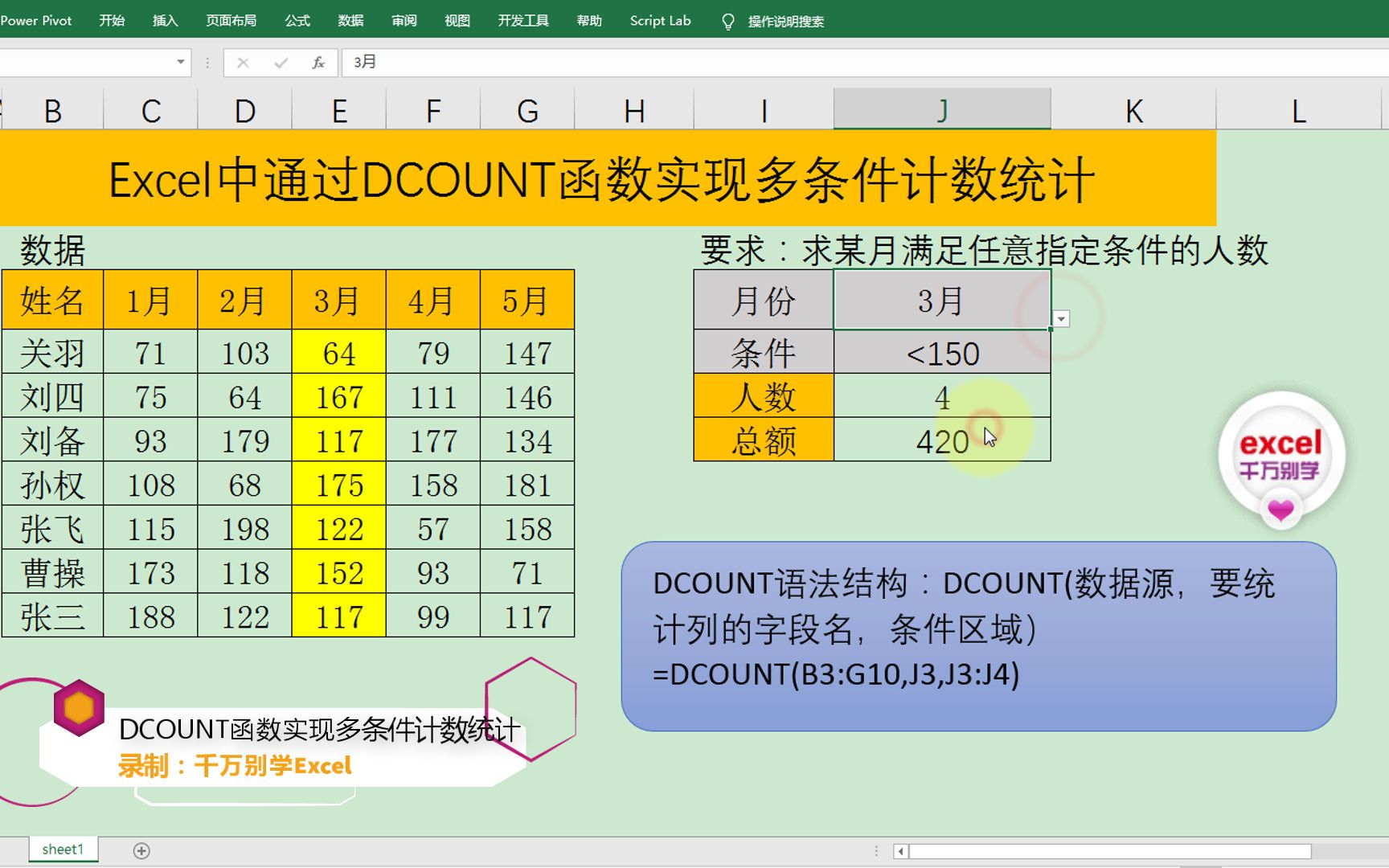
Task: Select the condition cell <150
Action: pos(942,353)
